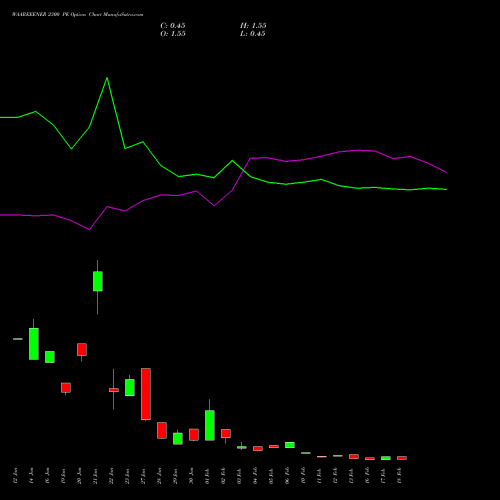500x500 pixels.
Task: Click the '14 Jan' date label
Action: pos(31,476)
